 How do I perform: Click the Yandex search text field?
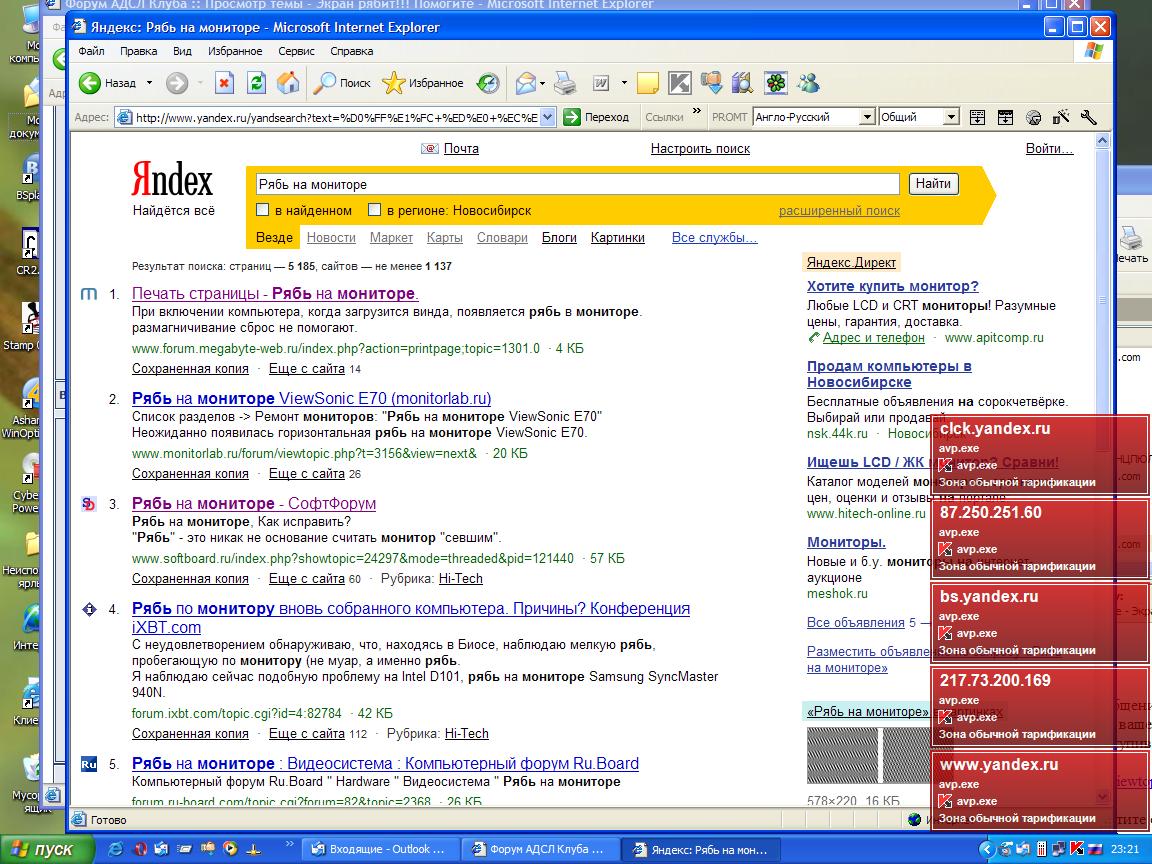point(577,184)
